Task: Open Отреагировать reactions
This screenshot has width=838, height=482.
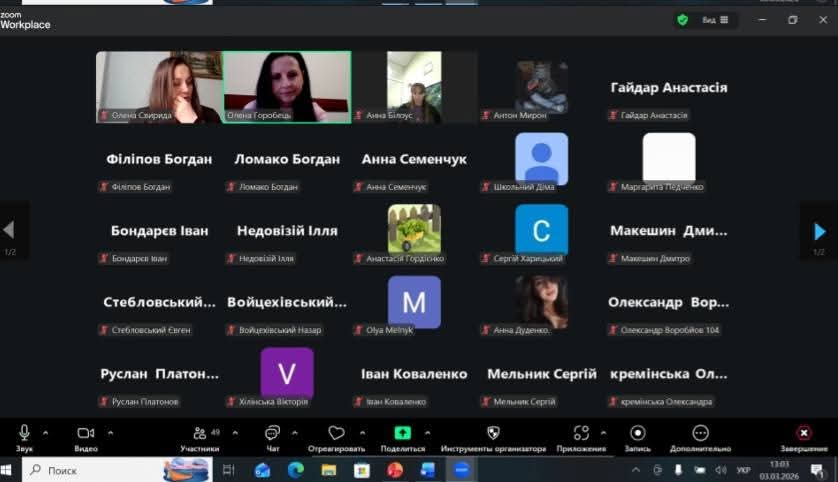Action: pos(336,434)
